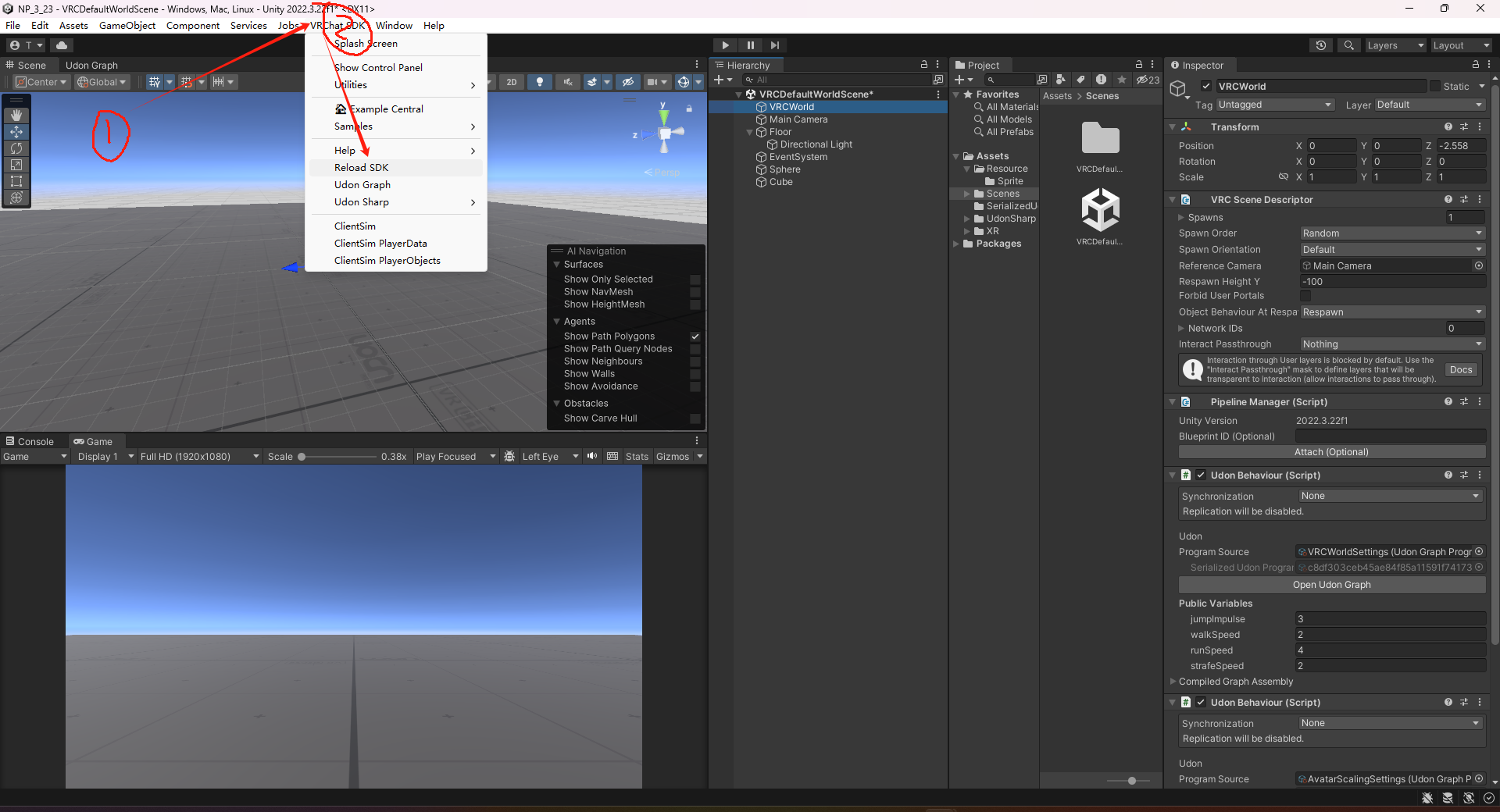Image resolution: width=1500 pixels, height=812 pixels.
Task: Enable Show Carve Hull checkbox
Action: point(695,418)
